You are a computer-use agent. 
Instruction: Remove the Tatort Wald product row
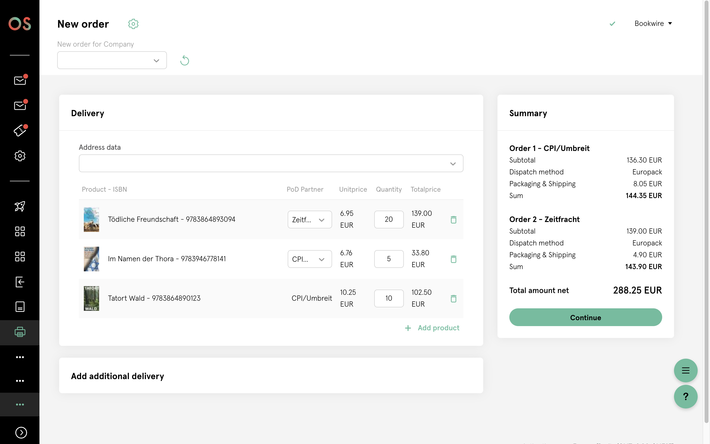pyautogui.click(x=453, y=298)
